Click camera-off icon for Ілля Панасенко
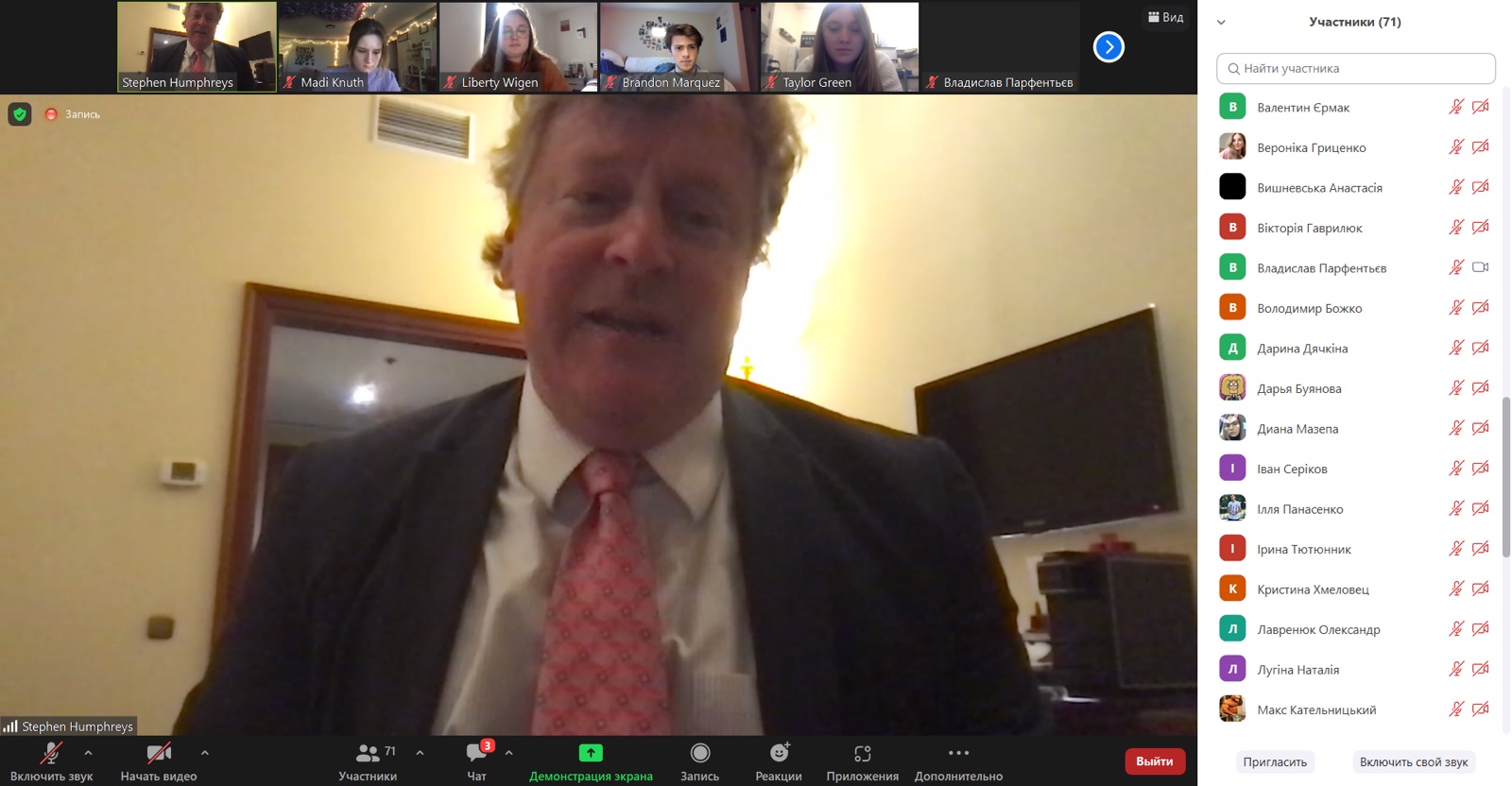 point(1481,508)
